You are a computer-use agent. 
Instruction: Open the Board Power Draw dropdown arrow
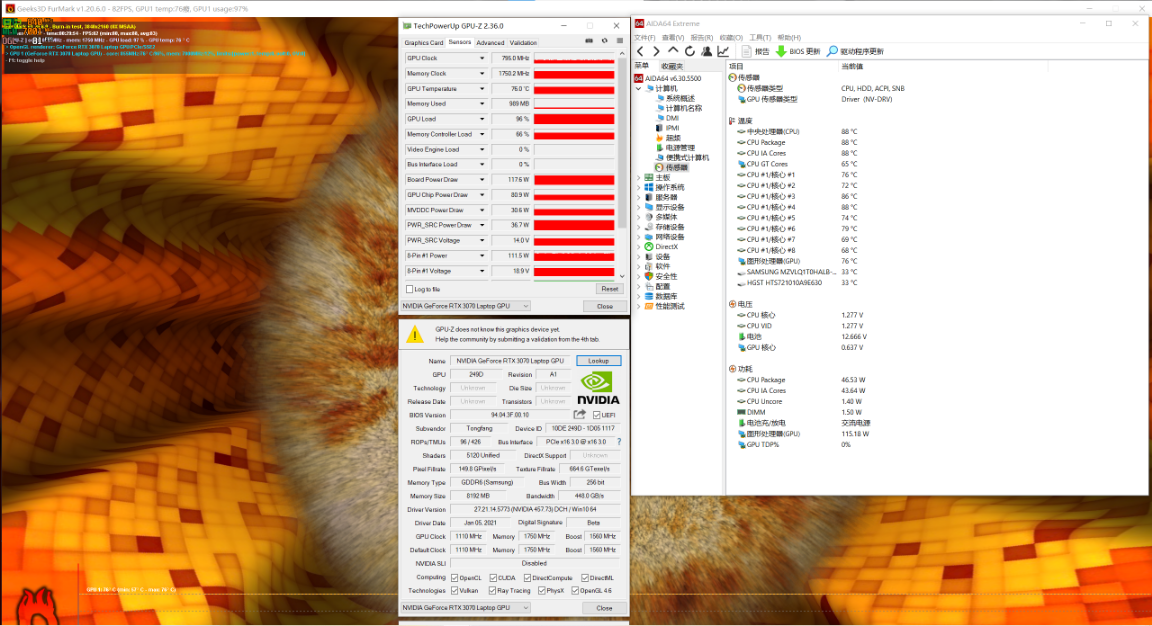pyautogui.click(x=482, y=180)
